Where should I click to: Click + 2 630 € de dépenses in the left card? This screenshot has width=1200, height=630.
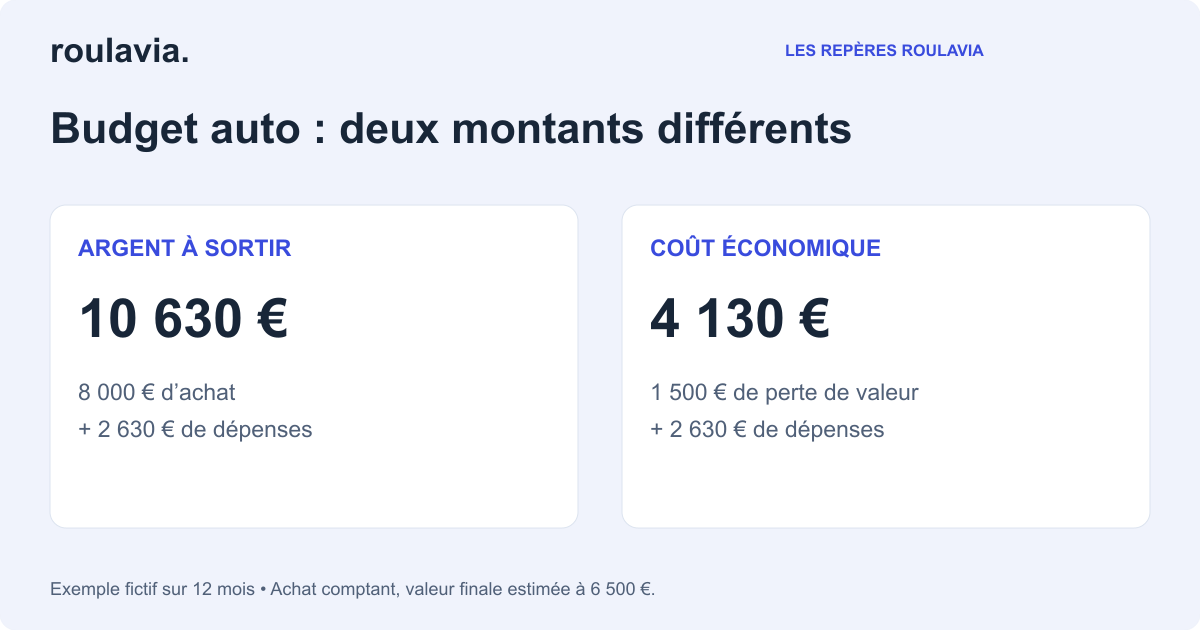point(195,429)
